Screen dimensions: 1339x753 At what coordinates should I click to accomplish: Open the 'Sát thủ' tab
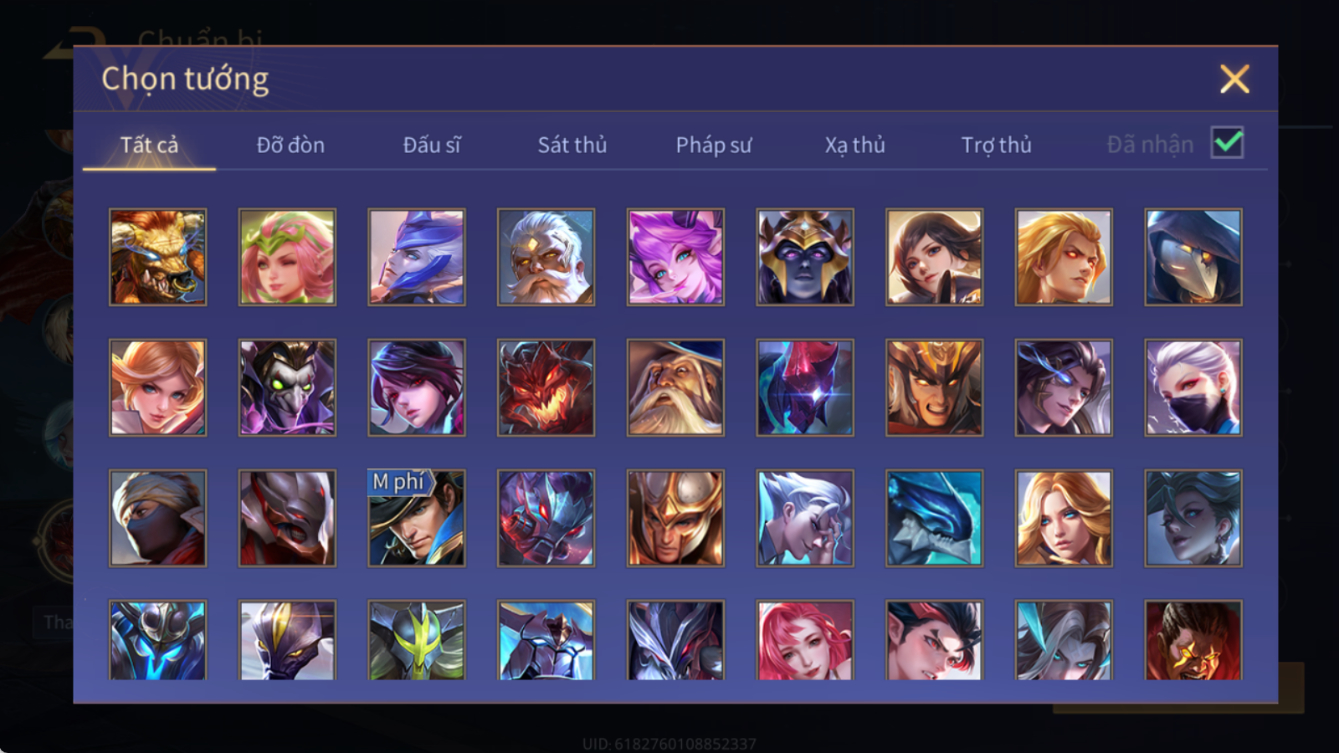572,145
